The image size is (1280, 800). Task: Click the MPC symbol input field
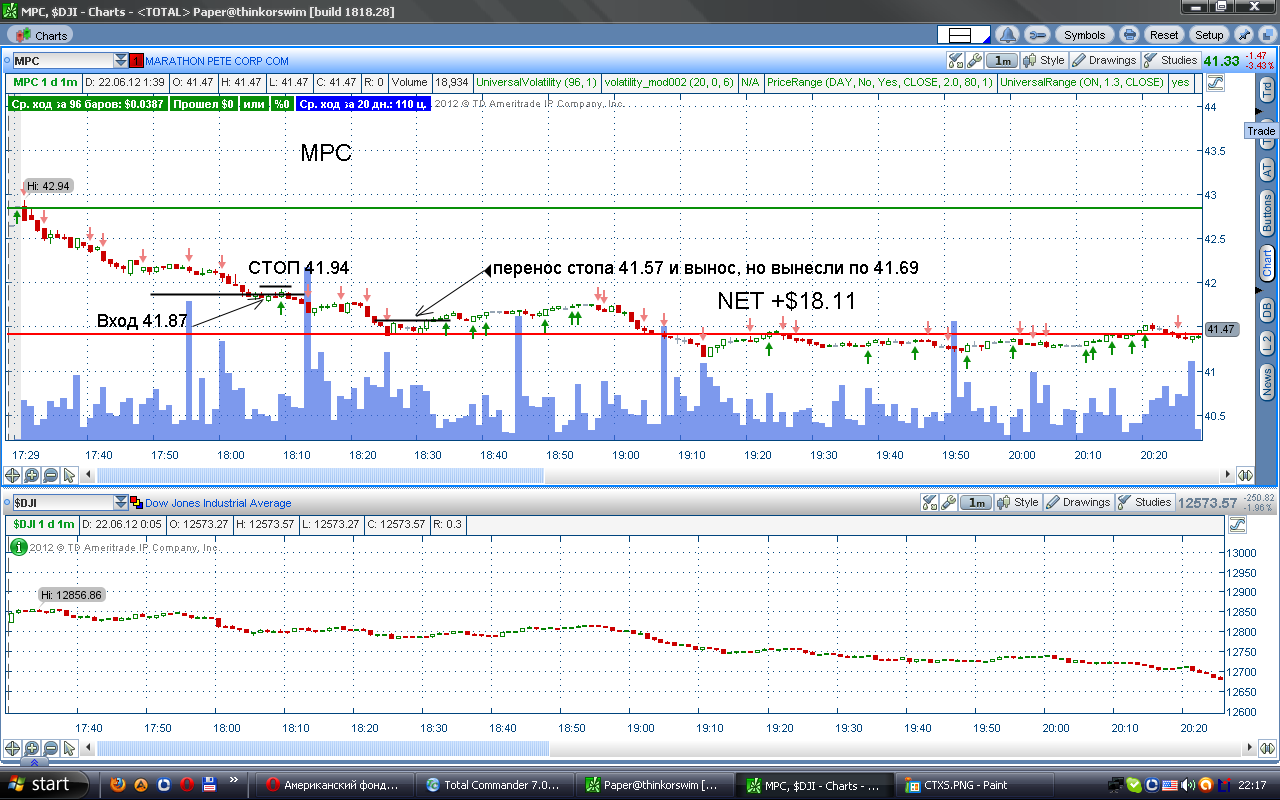coord(62,61)
